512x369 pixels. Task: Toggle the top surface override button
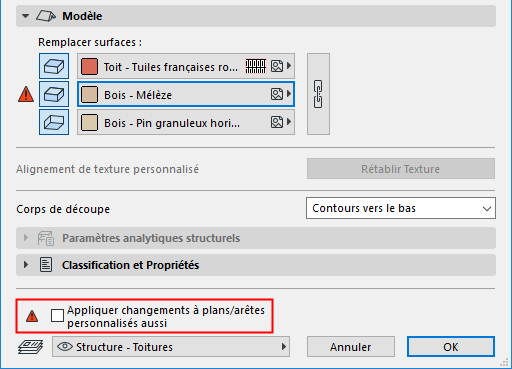54,66
